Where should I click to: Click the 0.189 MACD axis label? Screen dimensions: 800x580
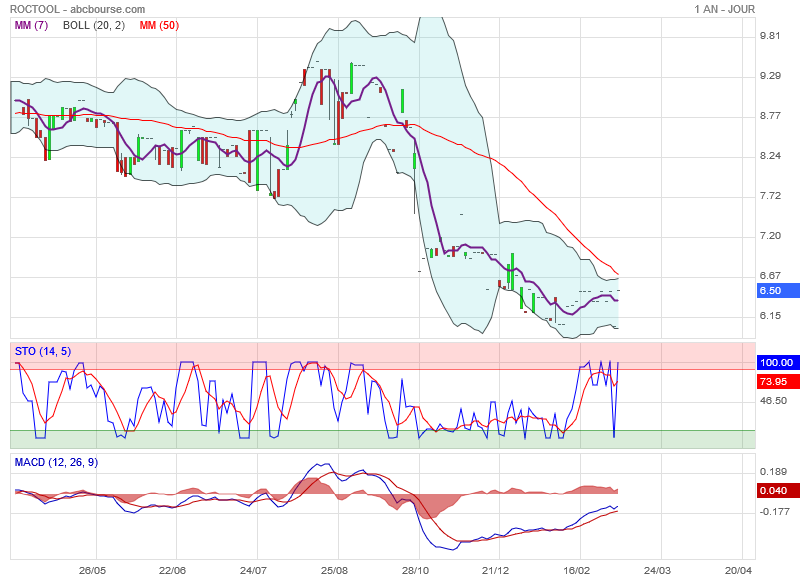tap(773, 471)
